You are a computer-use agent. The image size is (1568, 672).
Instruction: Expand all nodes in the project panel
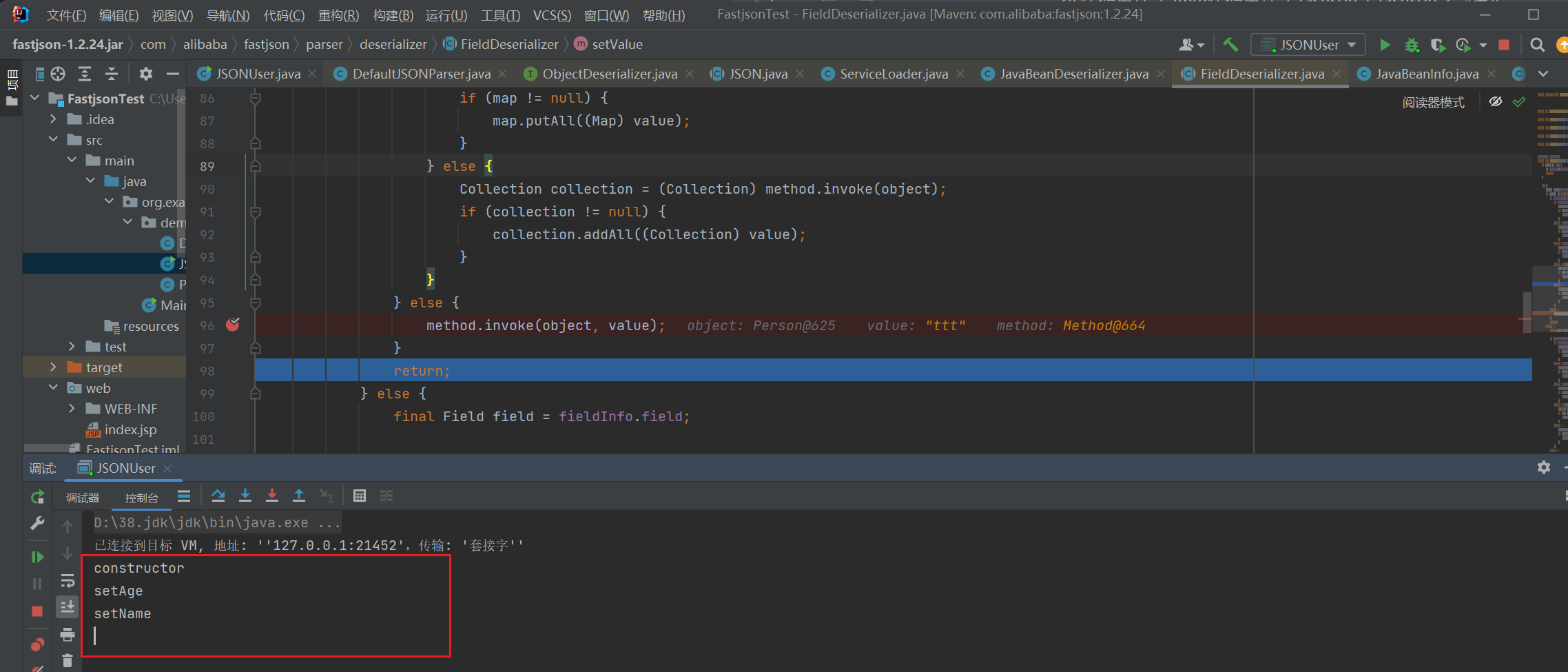tap(85, 74)
